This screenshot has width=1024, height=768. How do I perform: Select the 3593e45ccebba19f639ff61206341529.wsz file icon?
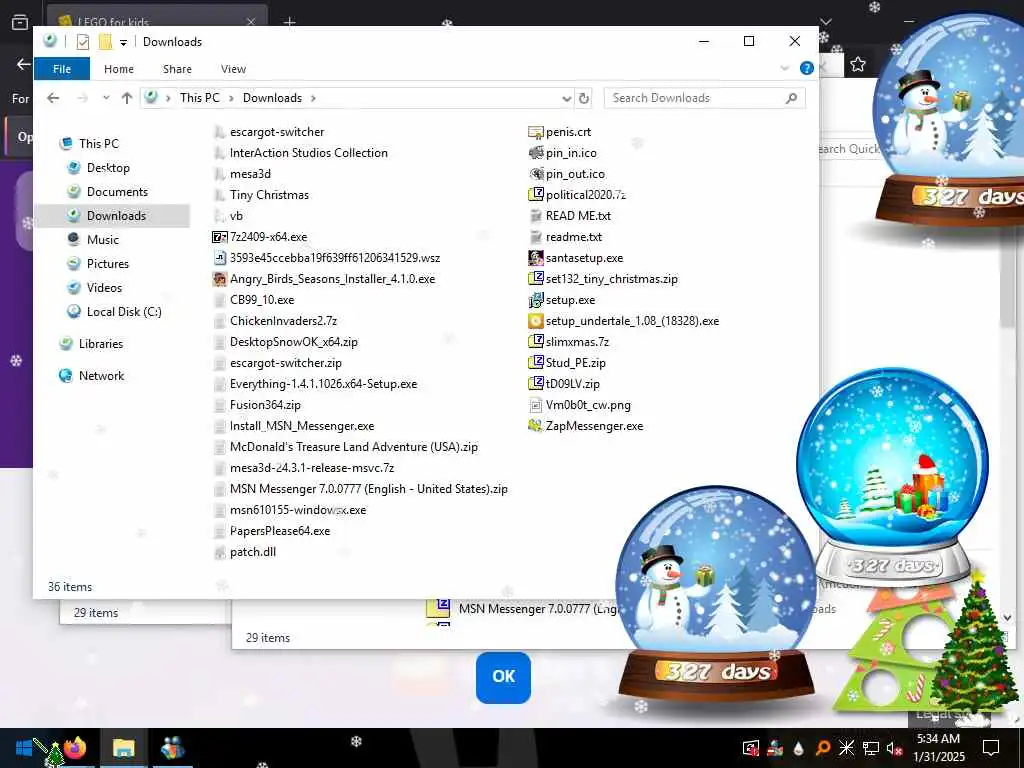point(220,258)
